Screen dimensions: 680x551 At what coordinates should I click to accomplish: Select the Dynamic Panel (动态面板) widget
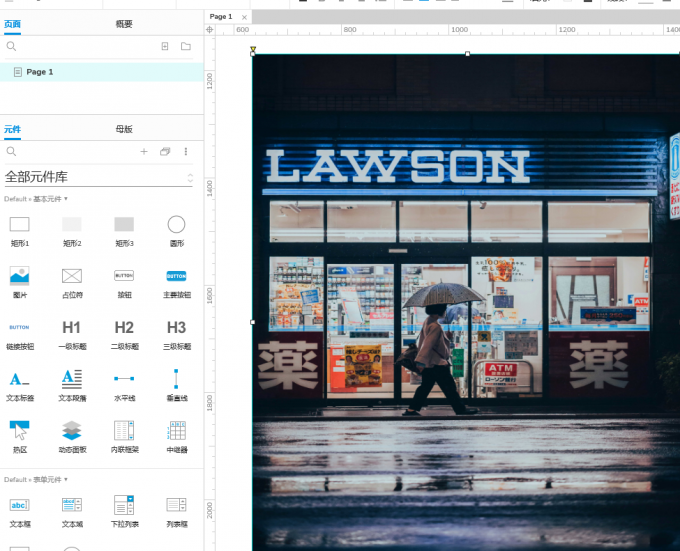pos(72,437)
